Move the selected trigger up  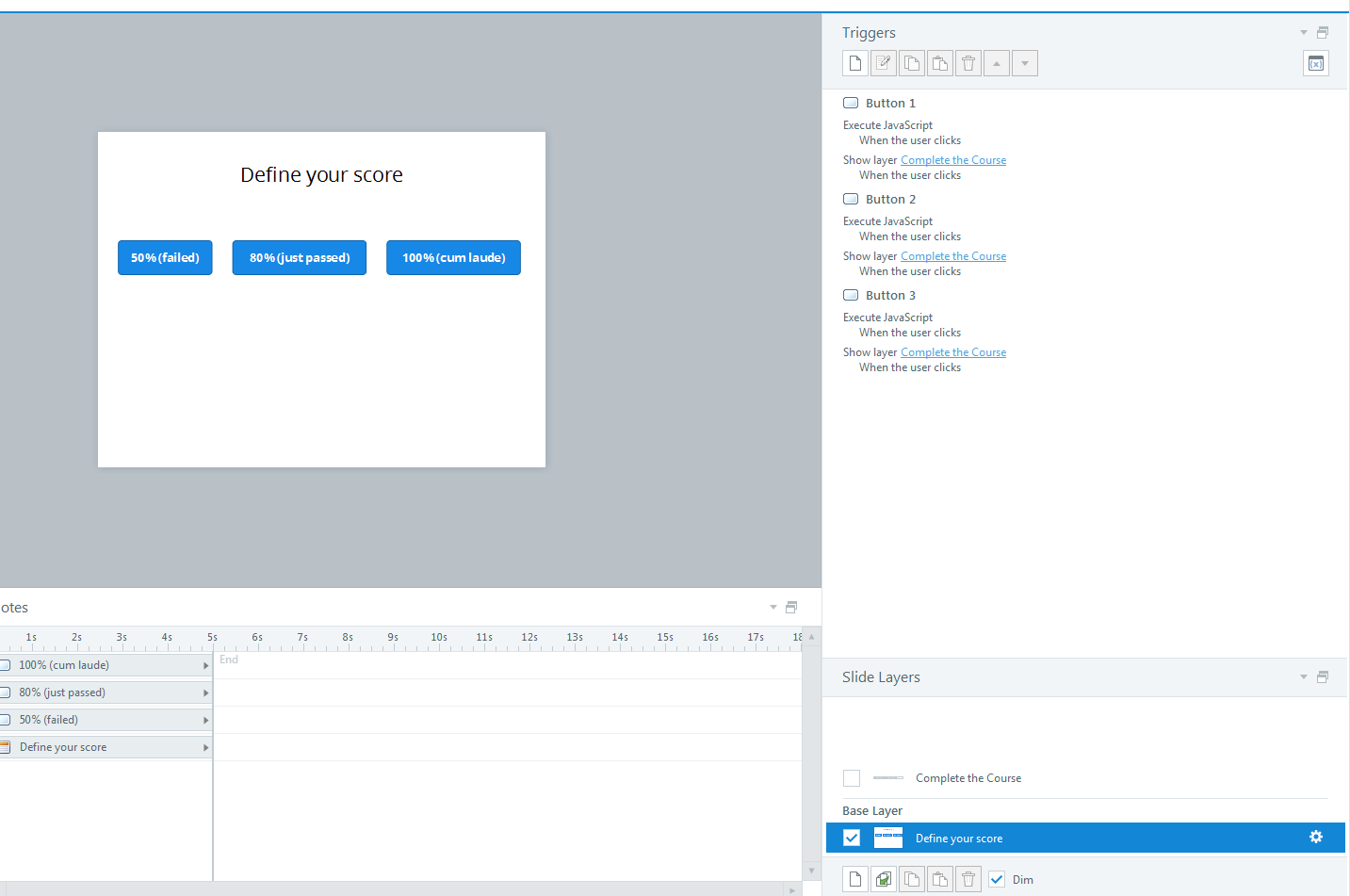997,63
